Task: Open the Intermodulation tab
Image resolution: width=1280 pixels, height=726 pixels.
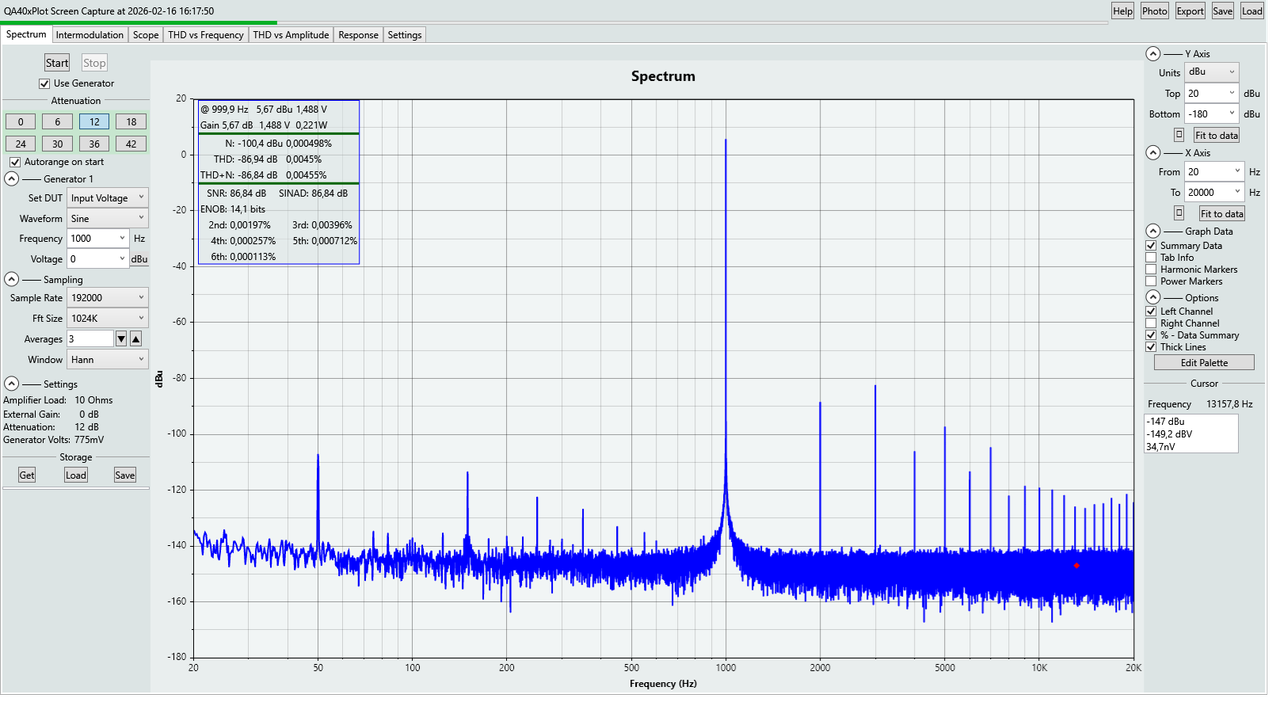Action: [x=89, y=34]
